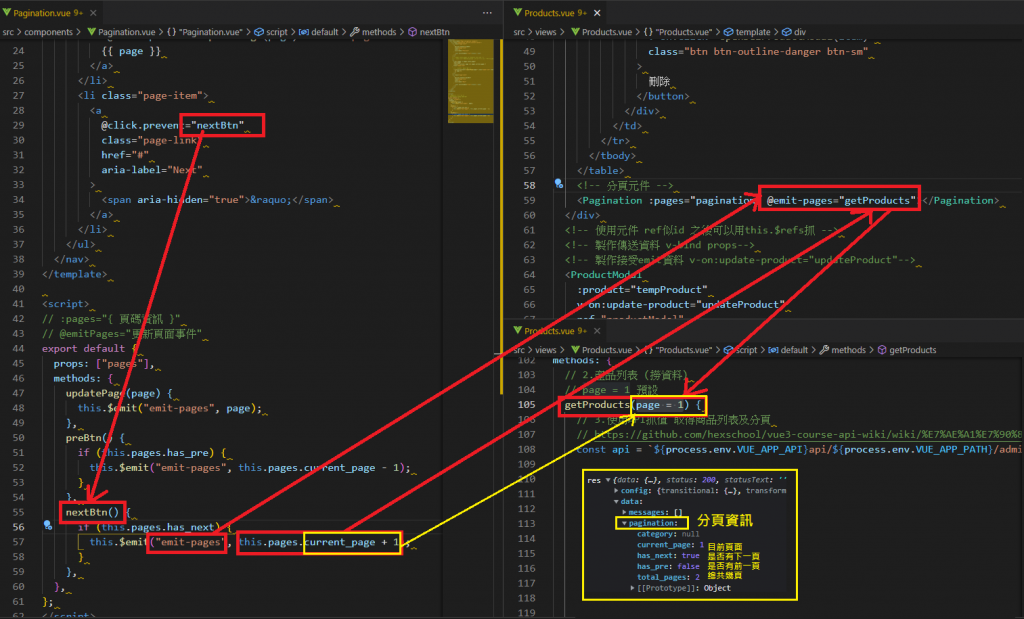1024x619 pixels.
Task: Select line number 105 in the bottom-right editor
Action: [526, 405]
